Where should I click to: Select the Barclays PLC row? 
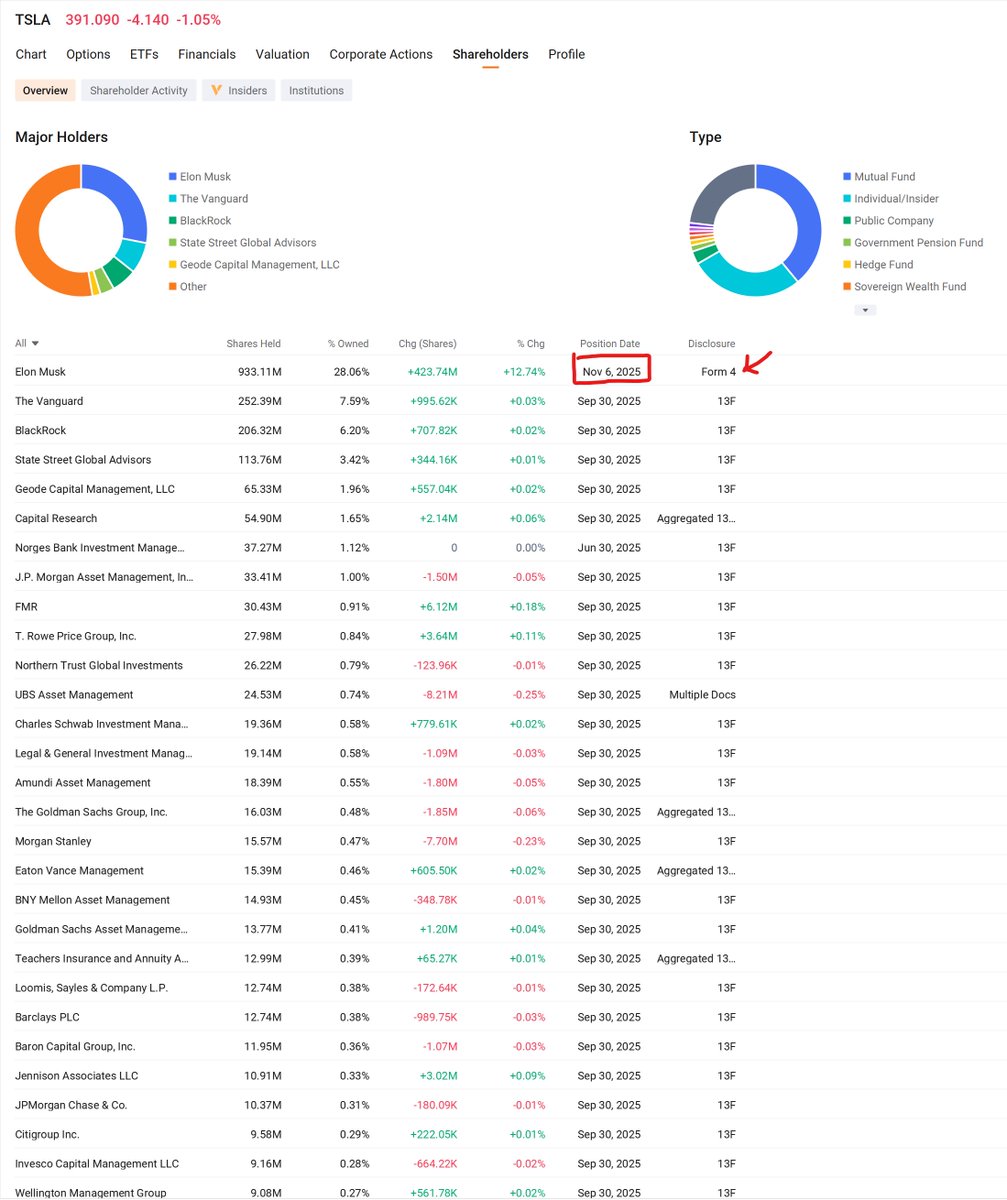pyautogui.click(x=503, y=1017)
